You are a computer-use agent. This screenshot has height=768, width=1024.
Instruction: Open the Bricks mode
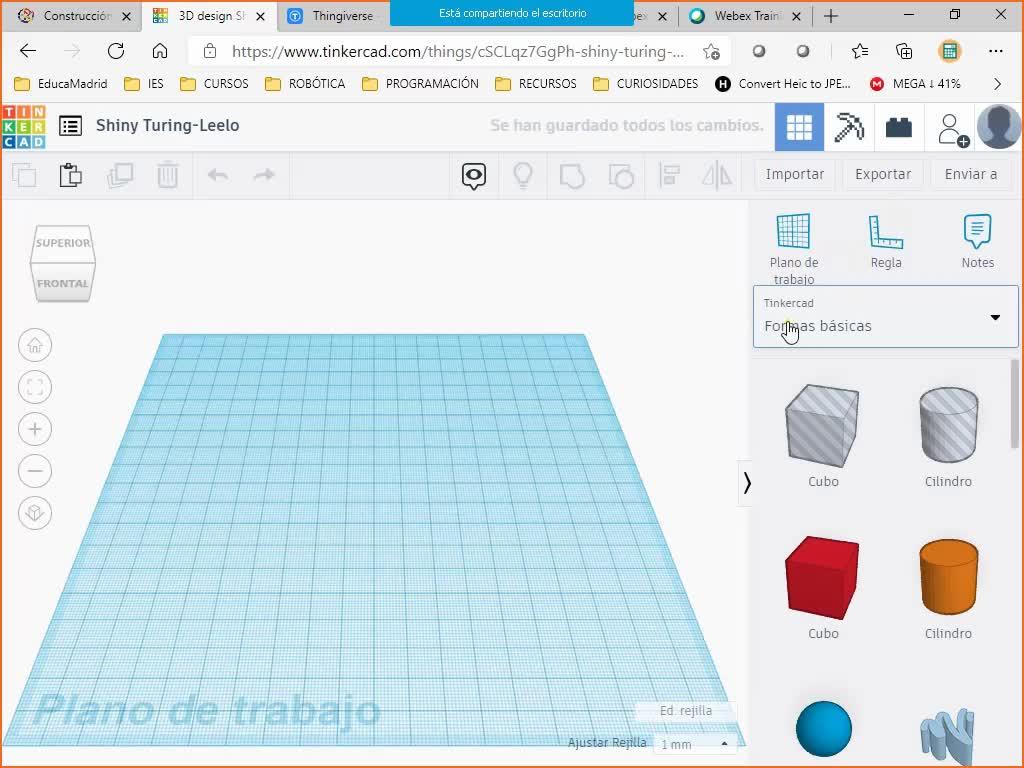(899, 127)
